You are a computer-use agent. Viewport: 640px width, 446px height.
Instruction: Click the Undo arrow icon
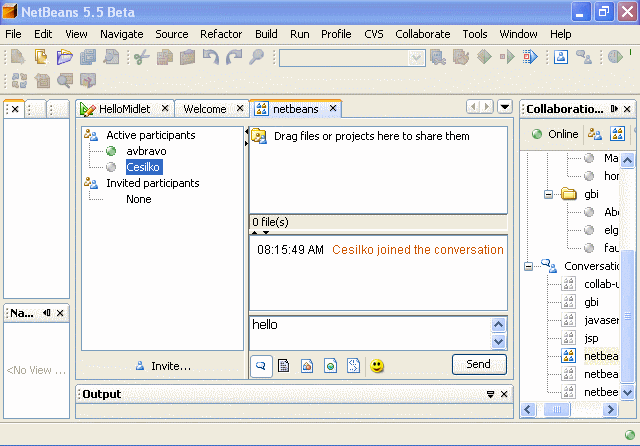pos(211,57)
